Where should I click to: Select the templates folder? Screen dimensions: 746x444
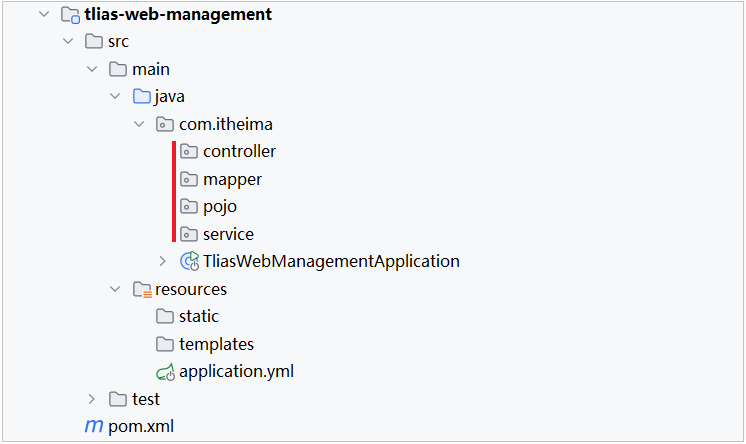[216, 344]
